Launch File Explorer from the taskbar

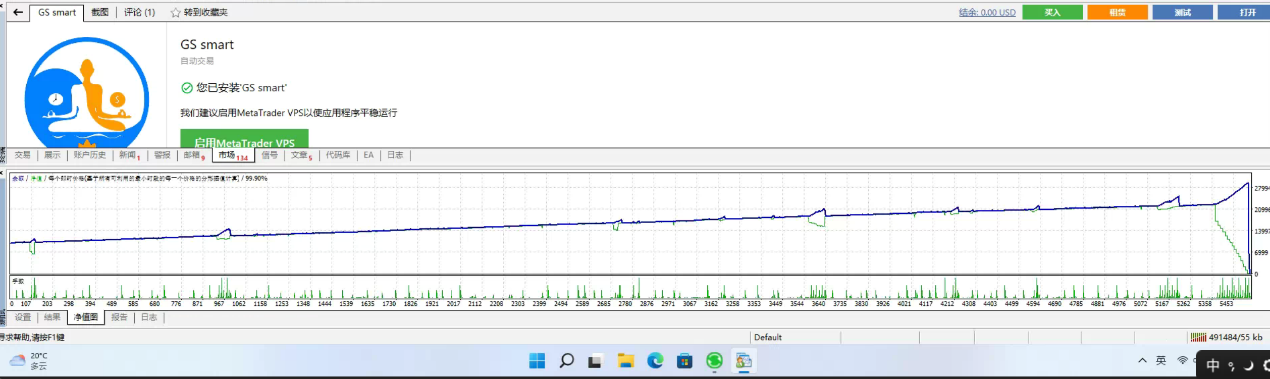pyautogui.click(x=625, y=360)
